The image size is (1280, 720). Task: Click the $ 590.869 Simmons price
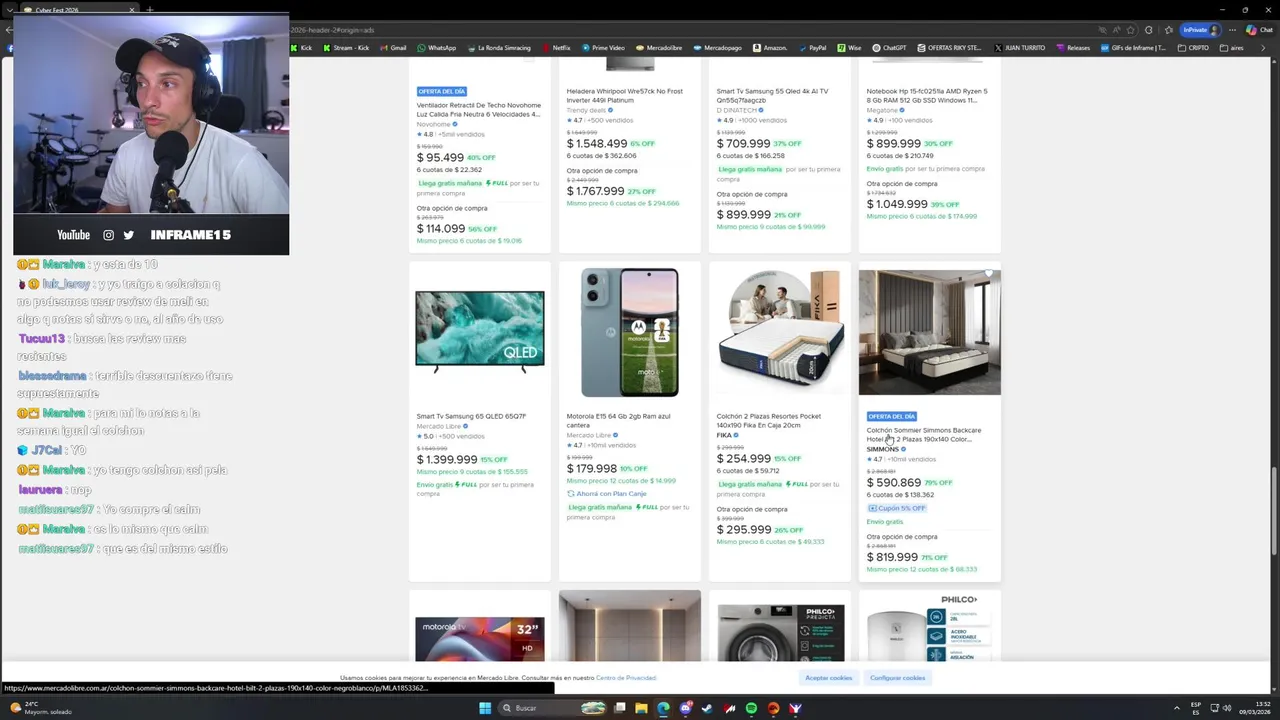(894, 482)
